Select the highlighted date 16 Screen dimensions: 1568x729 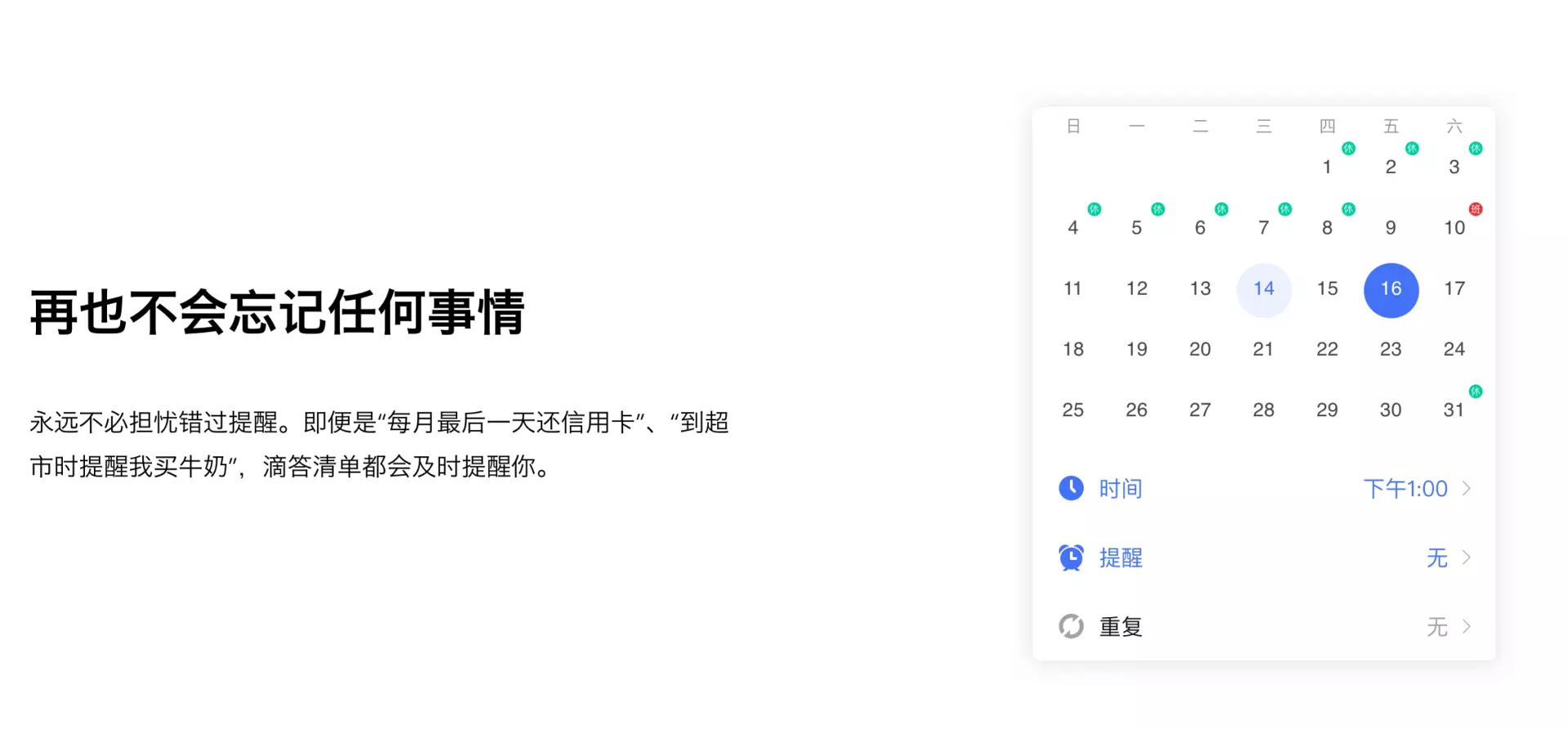pos(1391,290)
